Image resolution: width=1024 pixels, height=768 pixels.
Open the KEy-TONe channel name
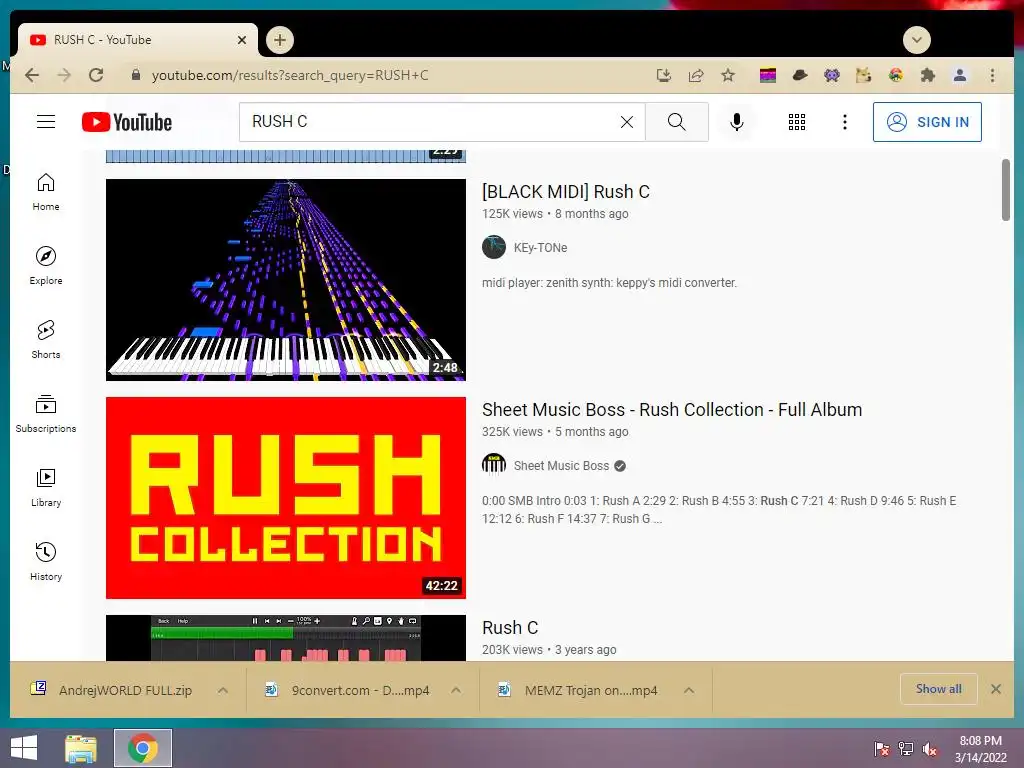tap(540, 248)
